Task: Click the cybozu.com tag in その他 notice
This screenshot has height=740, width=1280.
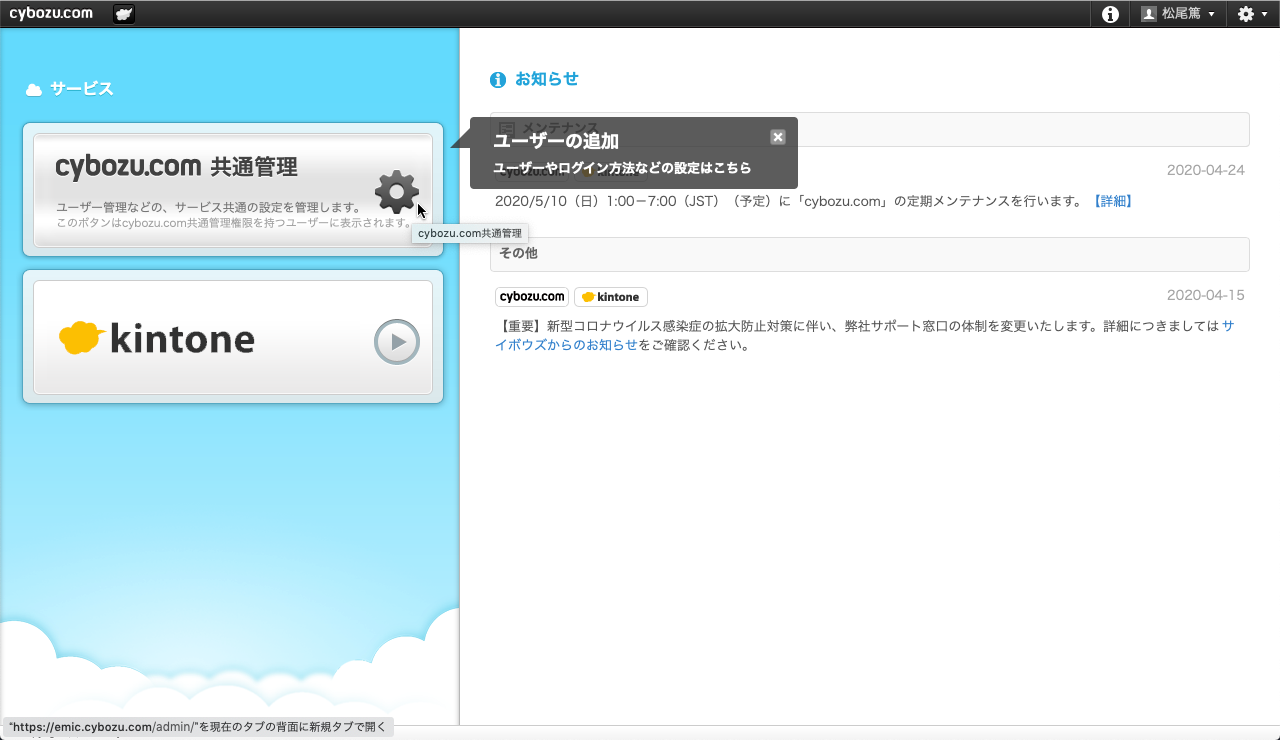Action: tap(532, 297)
